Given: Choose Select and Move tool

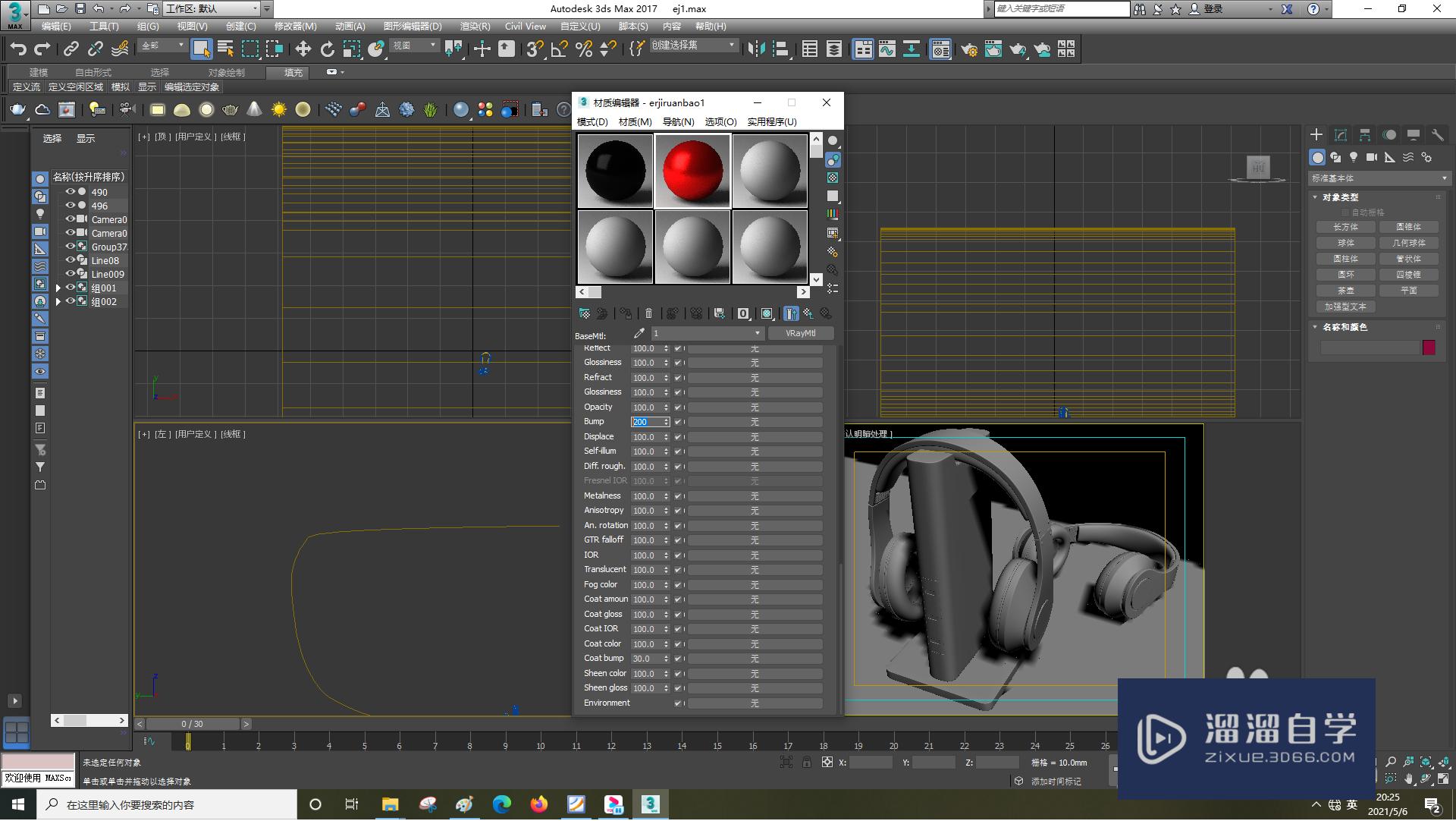Looking at the screenshot, I should pyautogui.click(x=303, y=49).
